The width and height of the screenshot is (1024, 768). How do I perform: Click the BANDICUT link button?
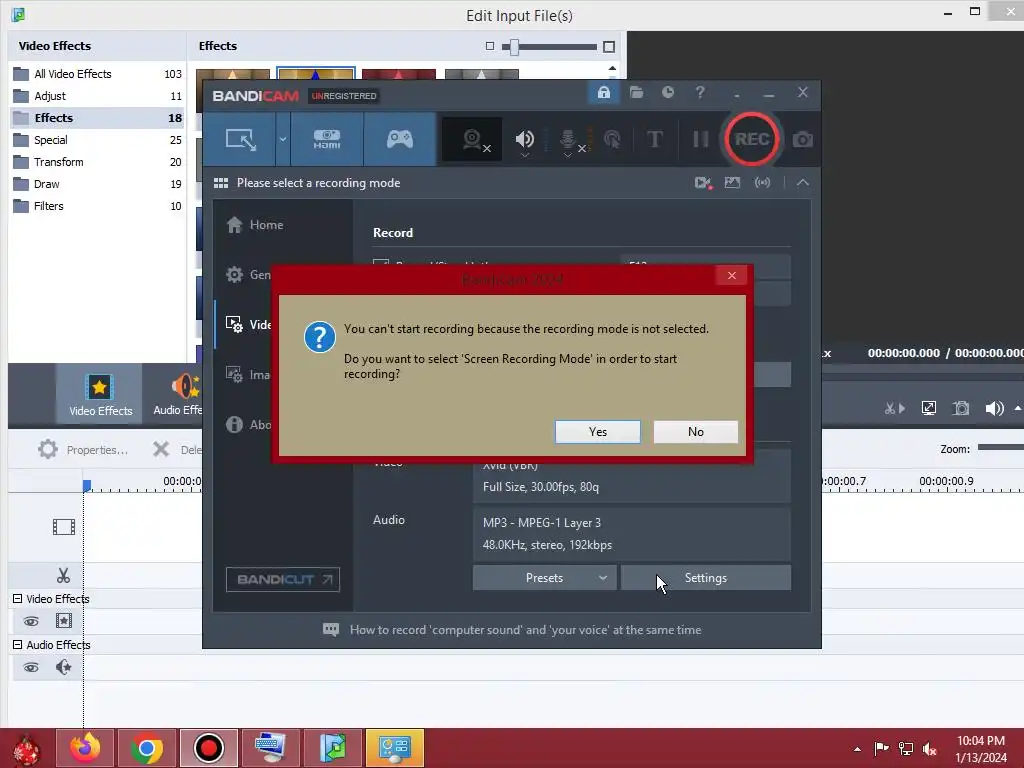(x=283, y=579)
